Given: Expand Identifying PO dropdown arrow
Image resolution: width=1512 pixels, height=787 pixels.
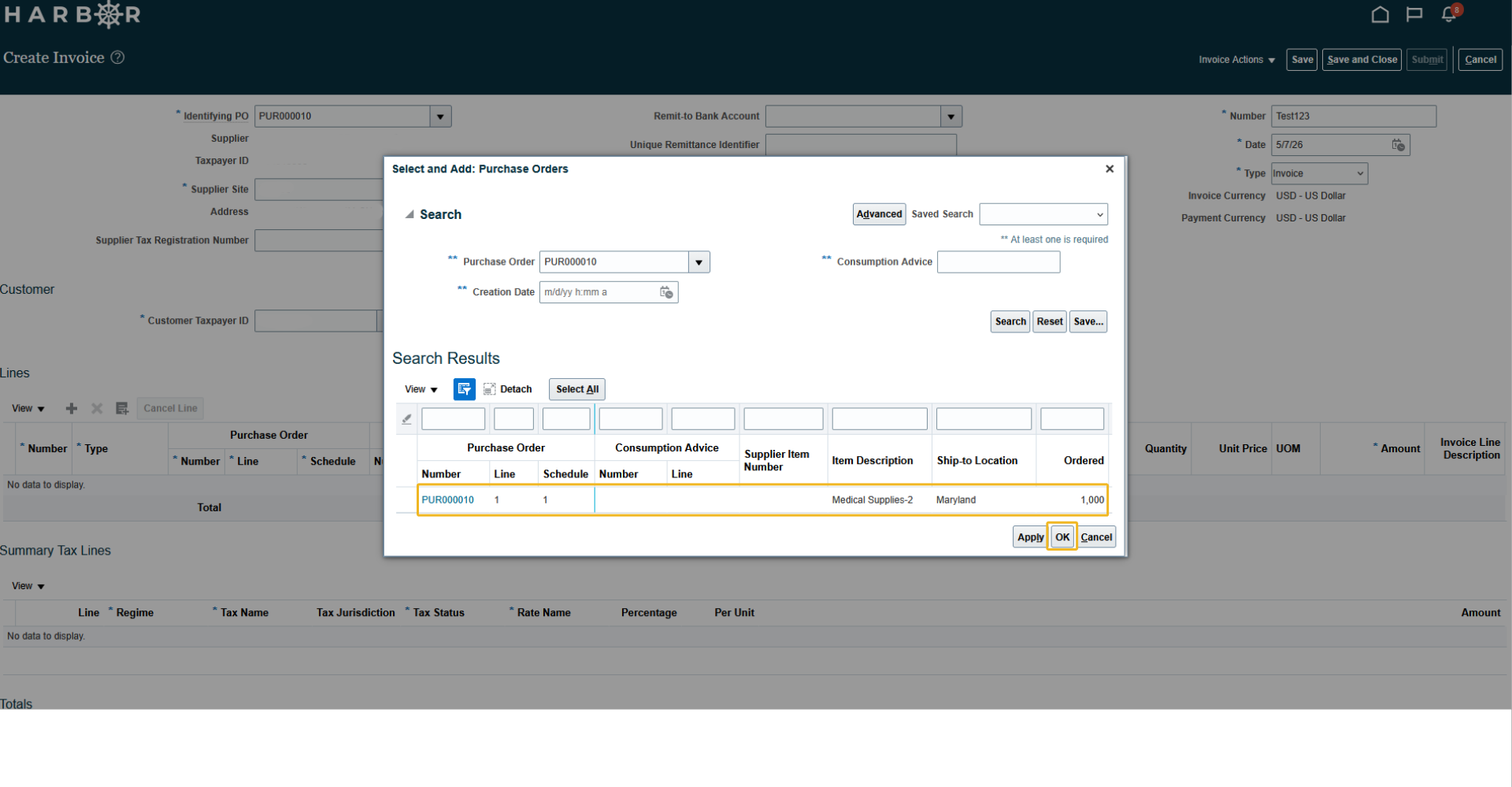Looking at the screenshot, I should [x=440, y=117].
